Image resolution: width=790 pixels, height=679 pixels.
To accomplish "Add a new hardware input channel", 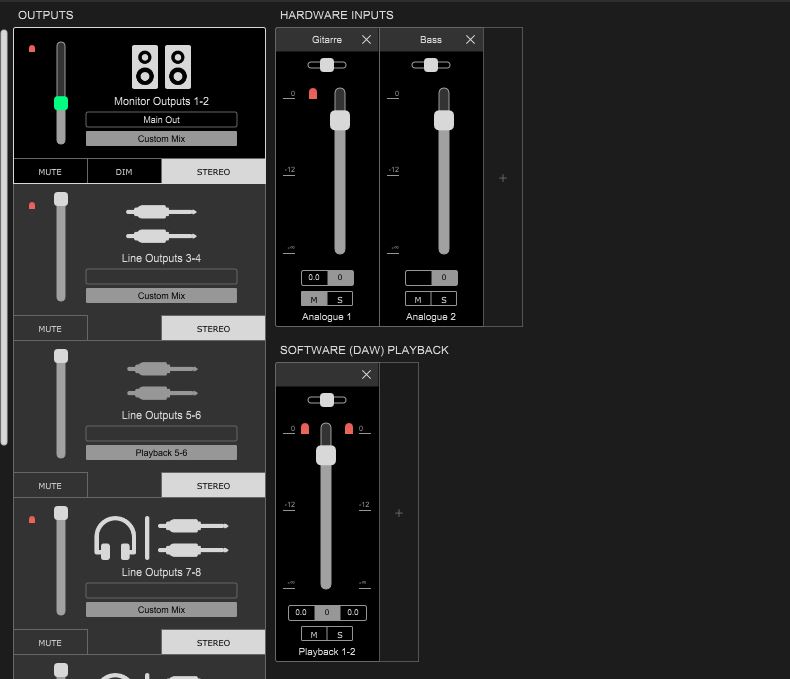I will pyautogui.click(x=502, y=178).
